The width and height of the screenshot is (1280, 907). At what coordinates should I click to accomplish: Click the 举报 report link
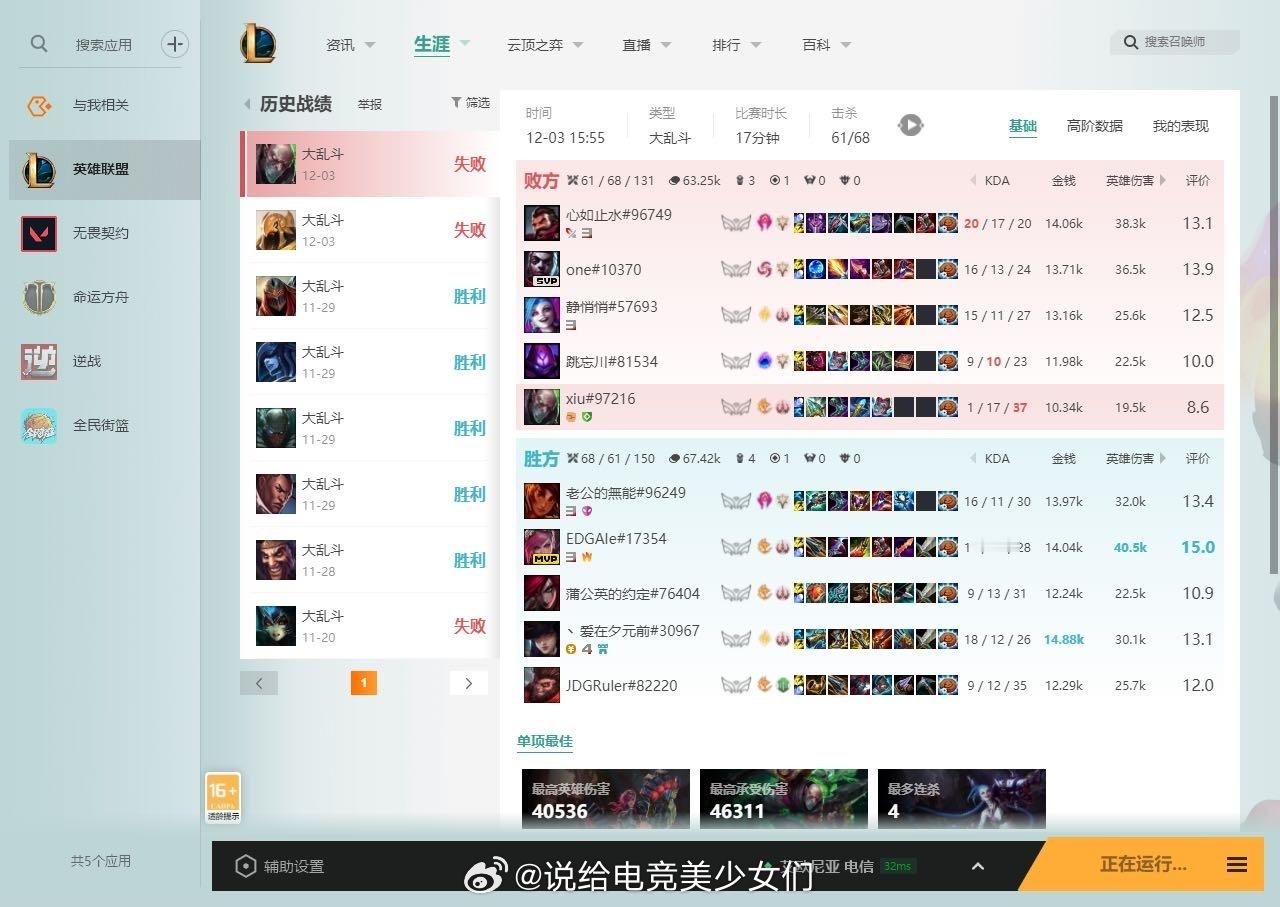(x=370, y=104)
